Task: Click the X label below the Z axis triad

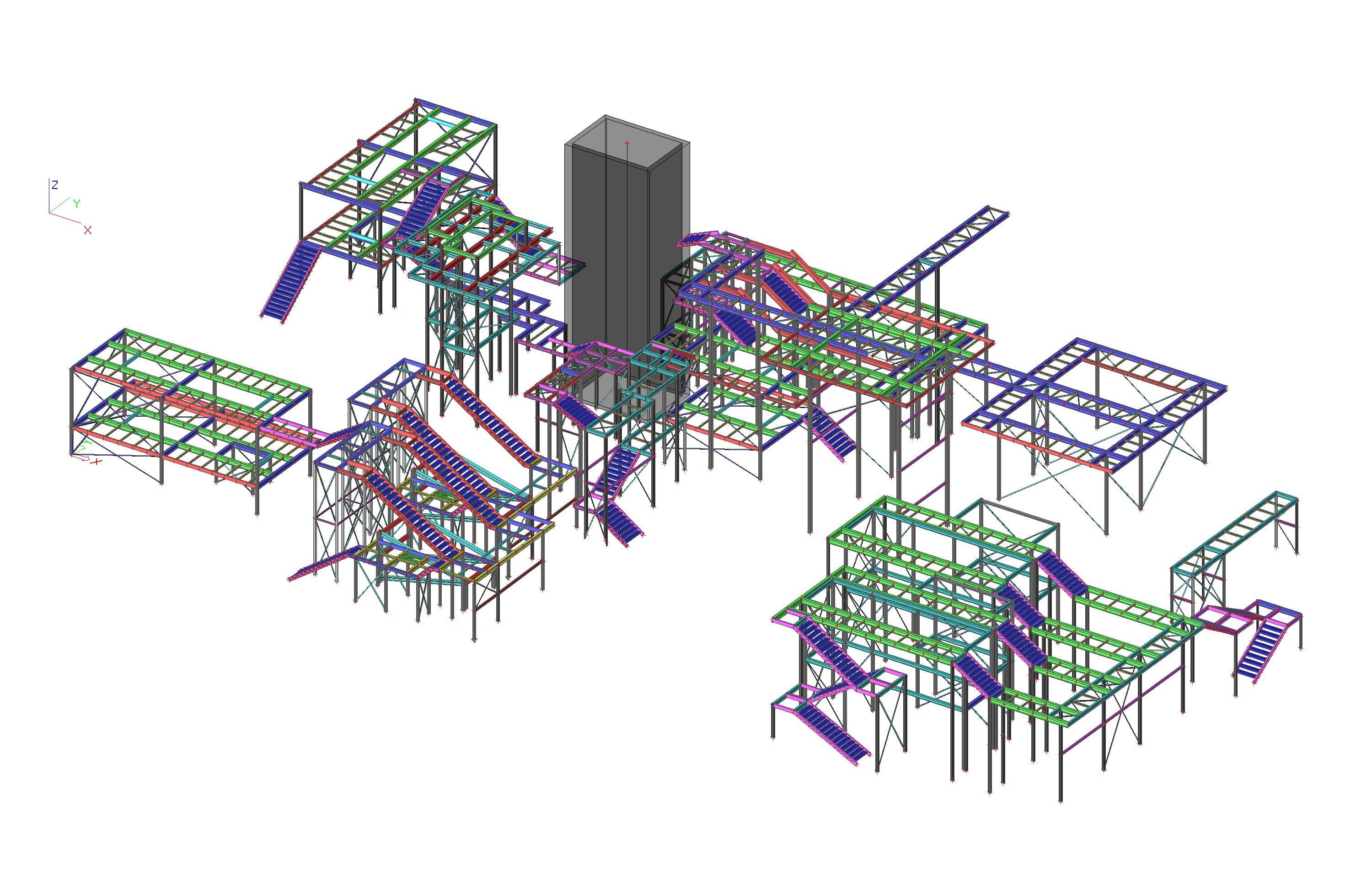Action: coord(88,230)
